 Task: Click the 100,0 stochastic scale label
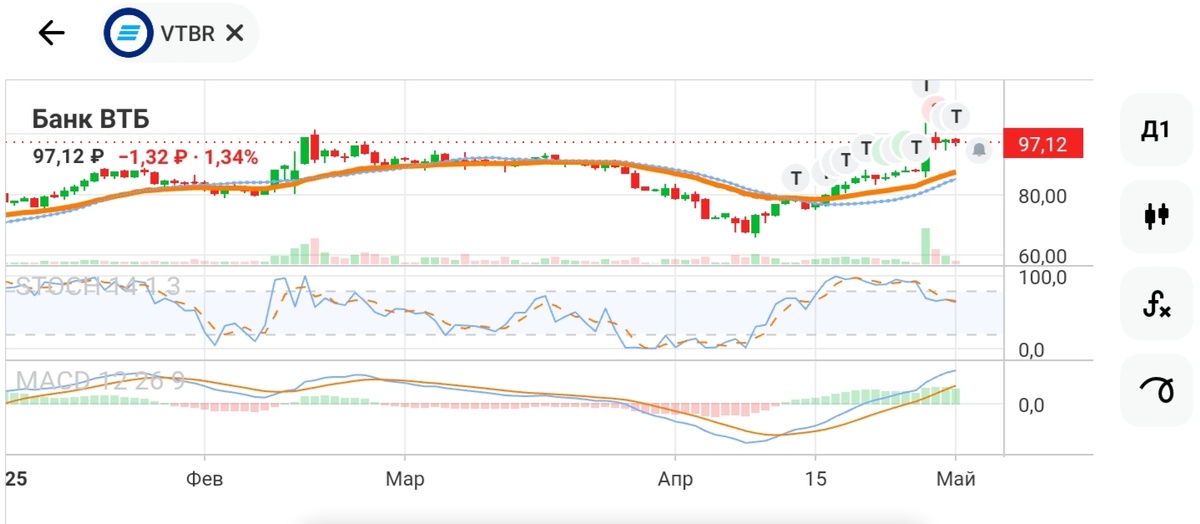[1044, 277]
